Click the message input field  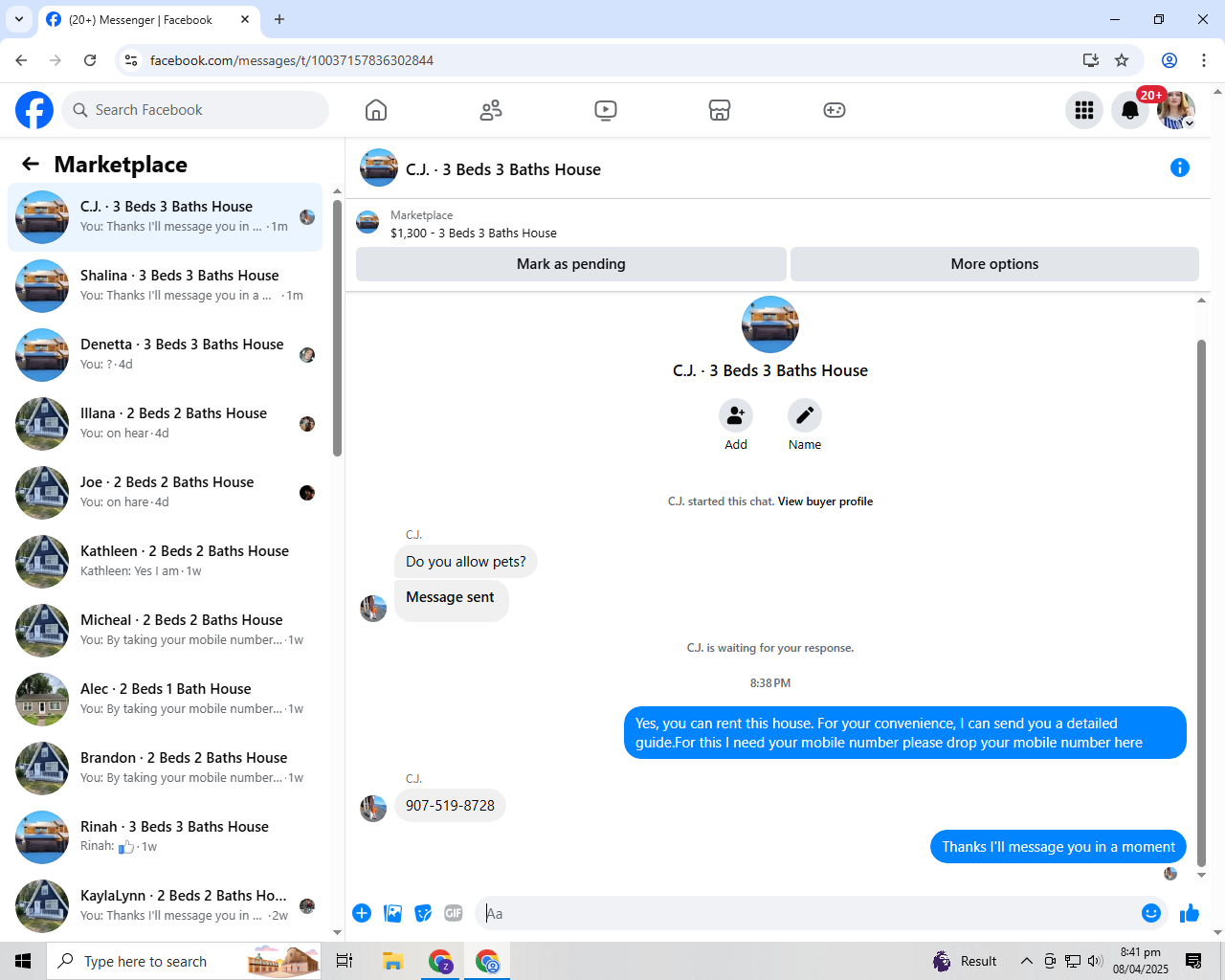pyautogui.click(x=809, y=913)
